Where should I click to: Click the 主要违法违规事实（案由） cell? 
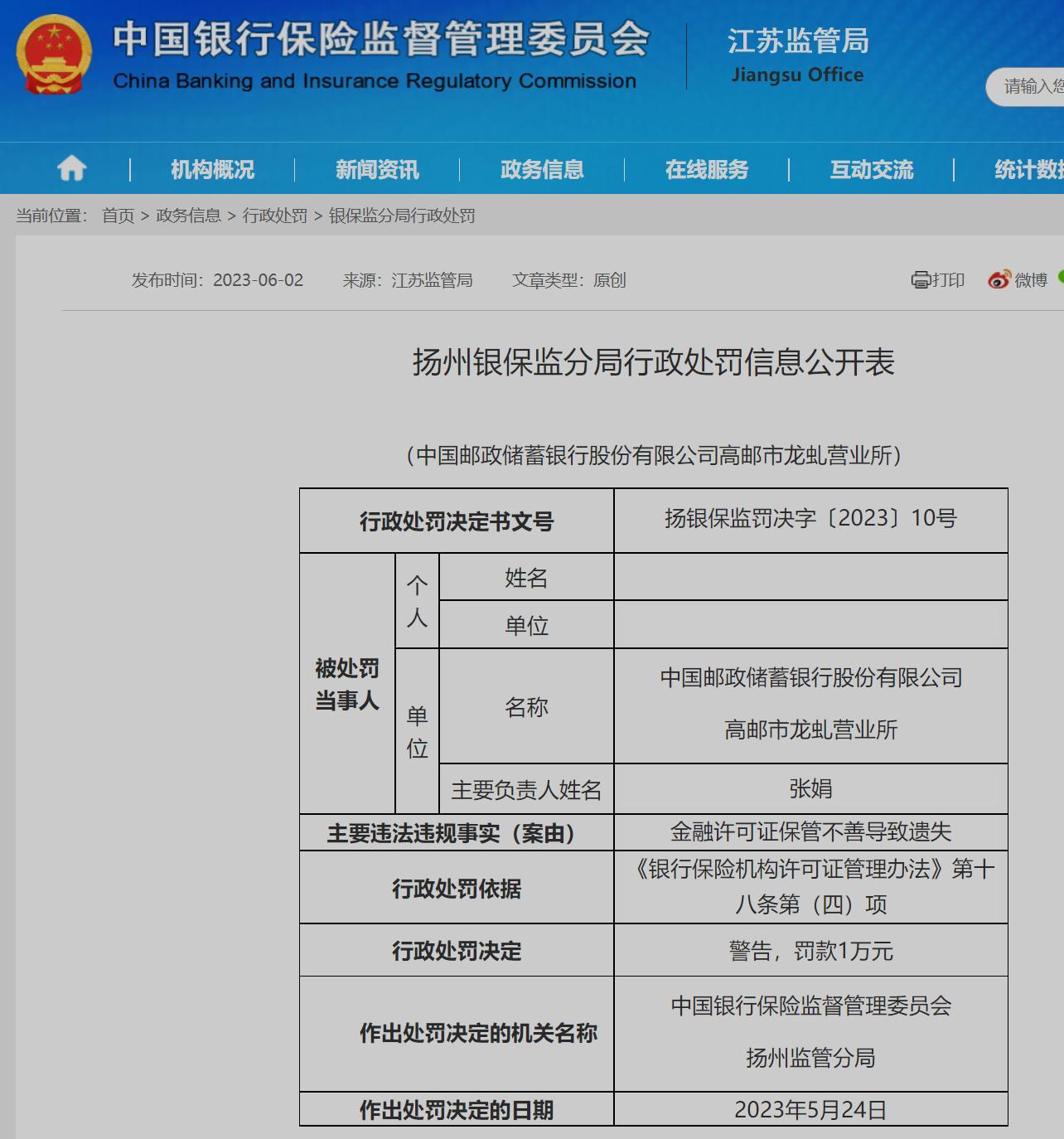(457, 833)
